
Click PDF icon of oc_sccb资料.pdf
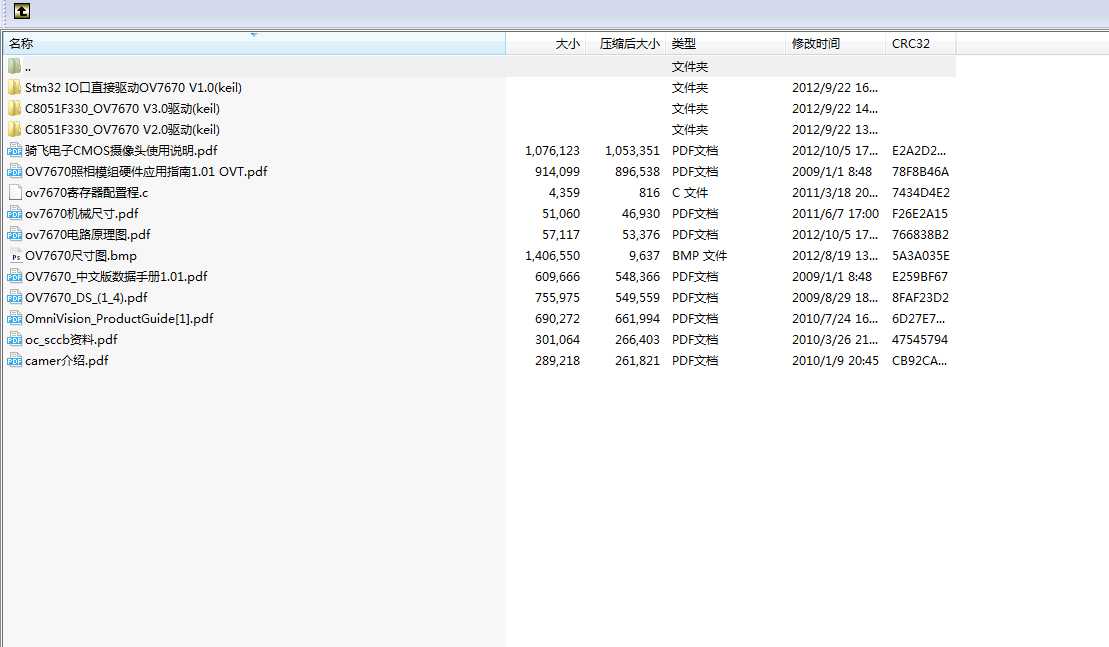[15, 339]
